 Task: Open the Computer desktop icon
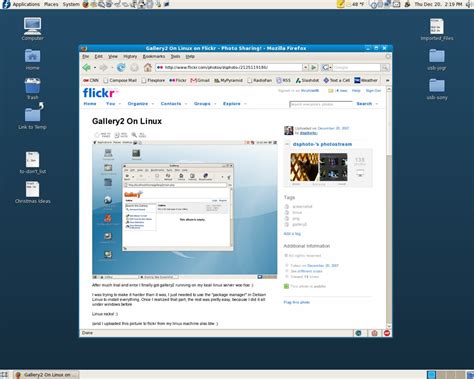pos(33,29)
